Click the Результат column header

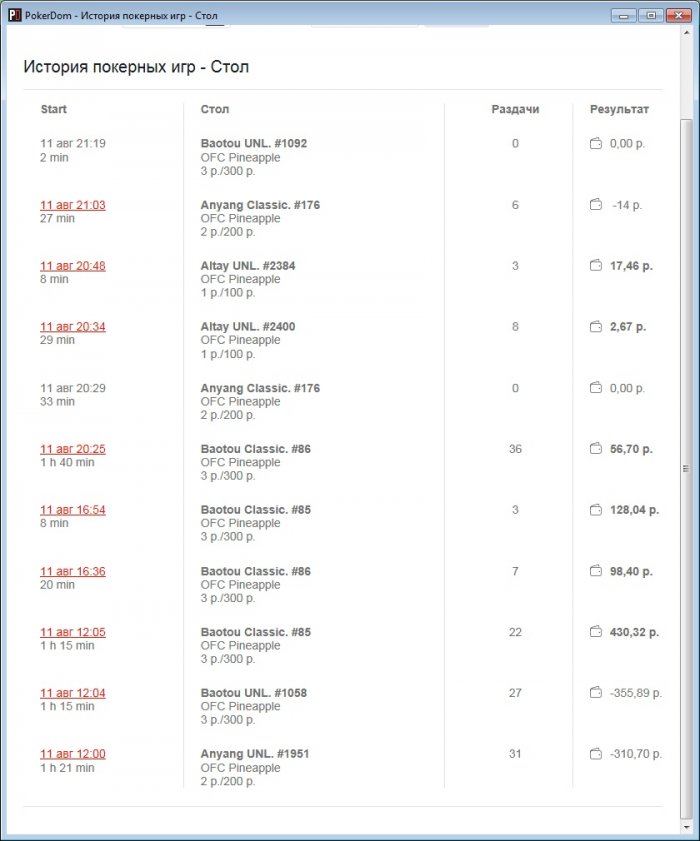click(619, 109)
